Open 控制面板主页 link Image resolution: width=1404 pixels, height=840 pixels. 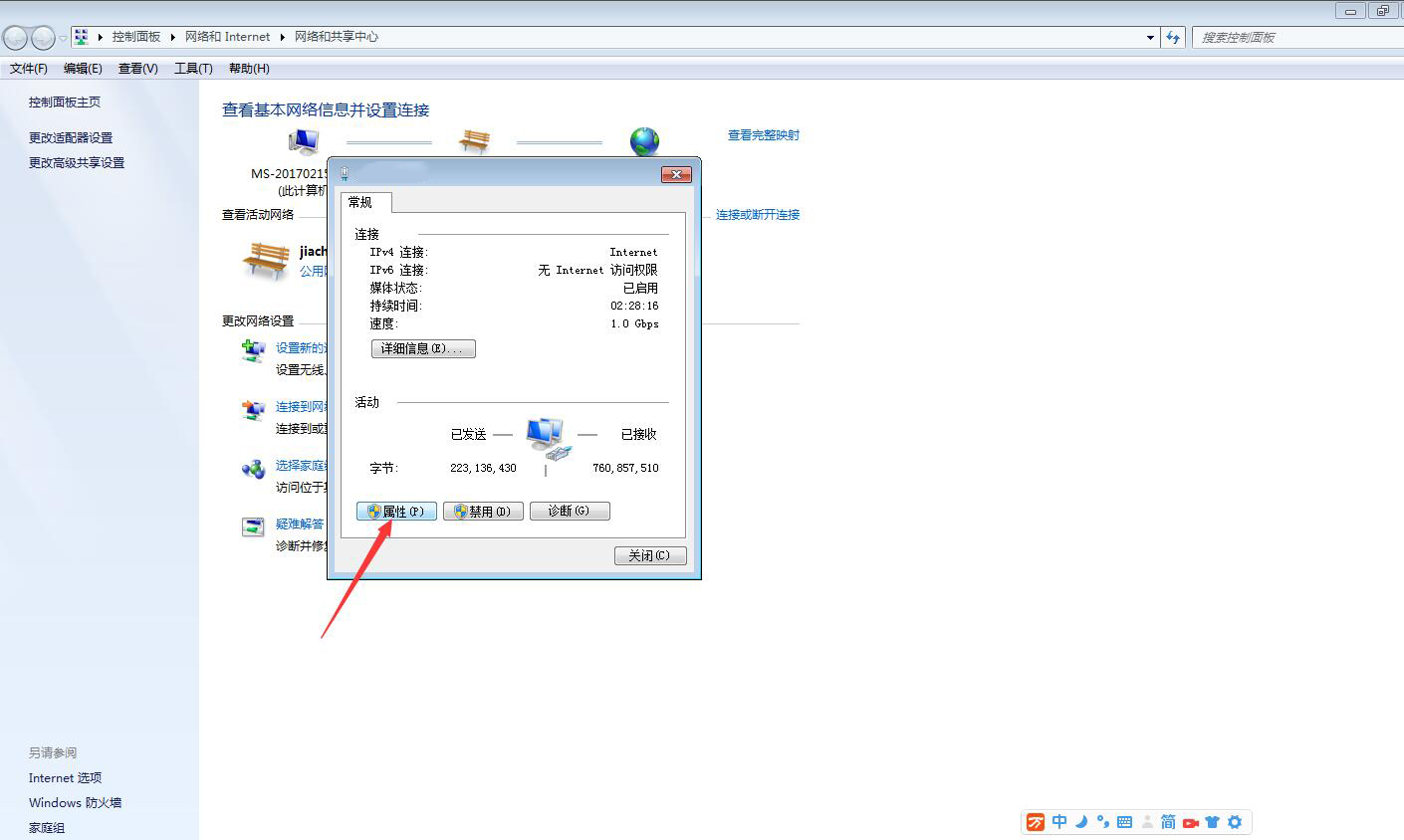(x=65, y=102)
